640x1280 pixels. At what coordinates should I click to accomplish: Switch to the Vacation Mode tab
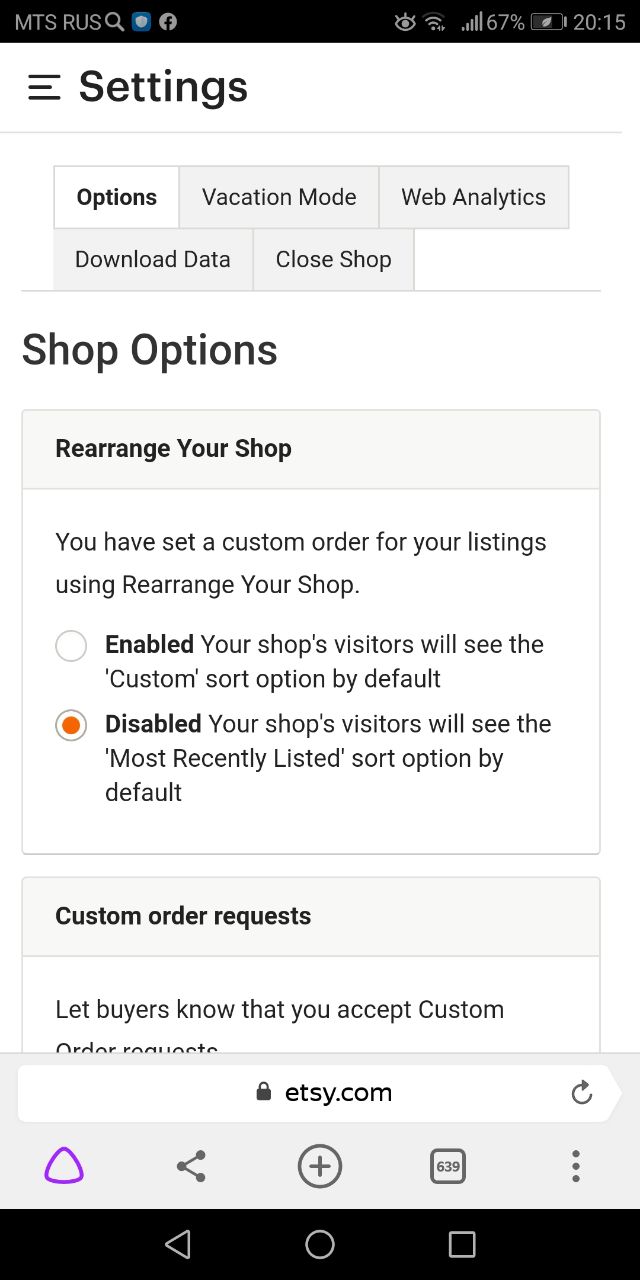click(x=279, y=197)
